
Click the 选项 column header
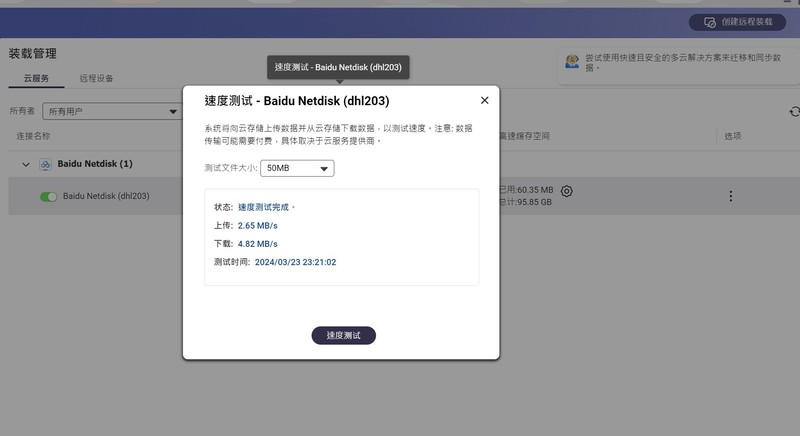pyautogui.click(x=733, y=136)
